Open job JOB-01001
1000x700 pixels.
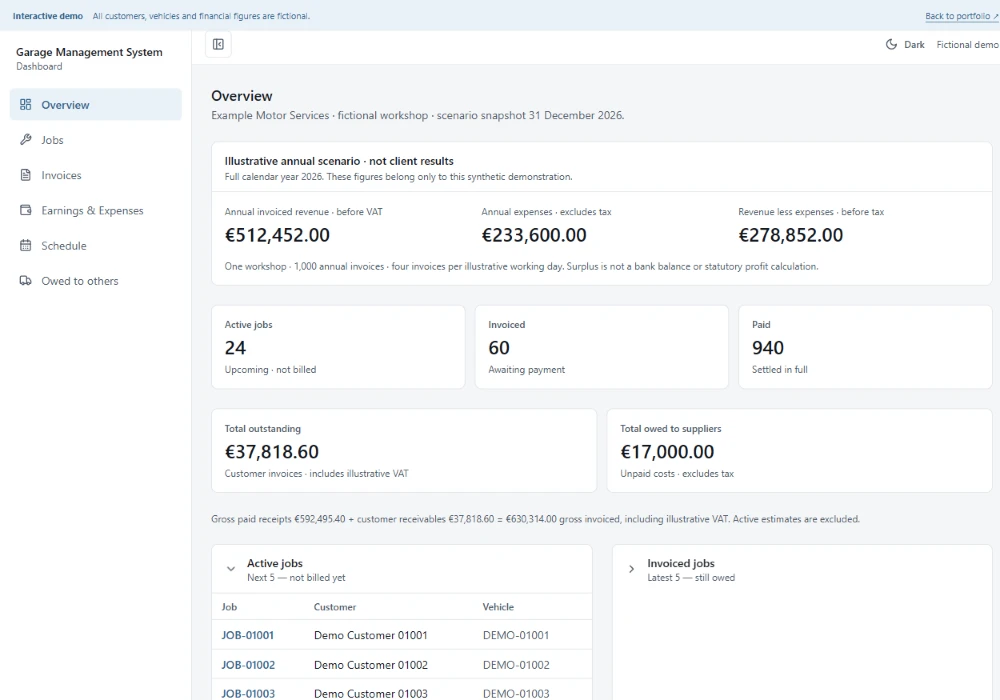(247, 635)
